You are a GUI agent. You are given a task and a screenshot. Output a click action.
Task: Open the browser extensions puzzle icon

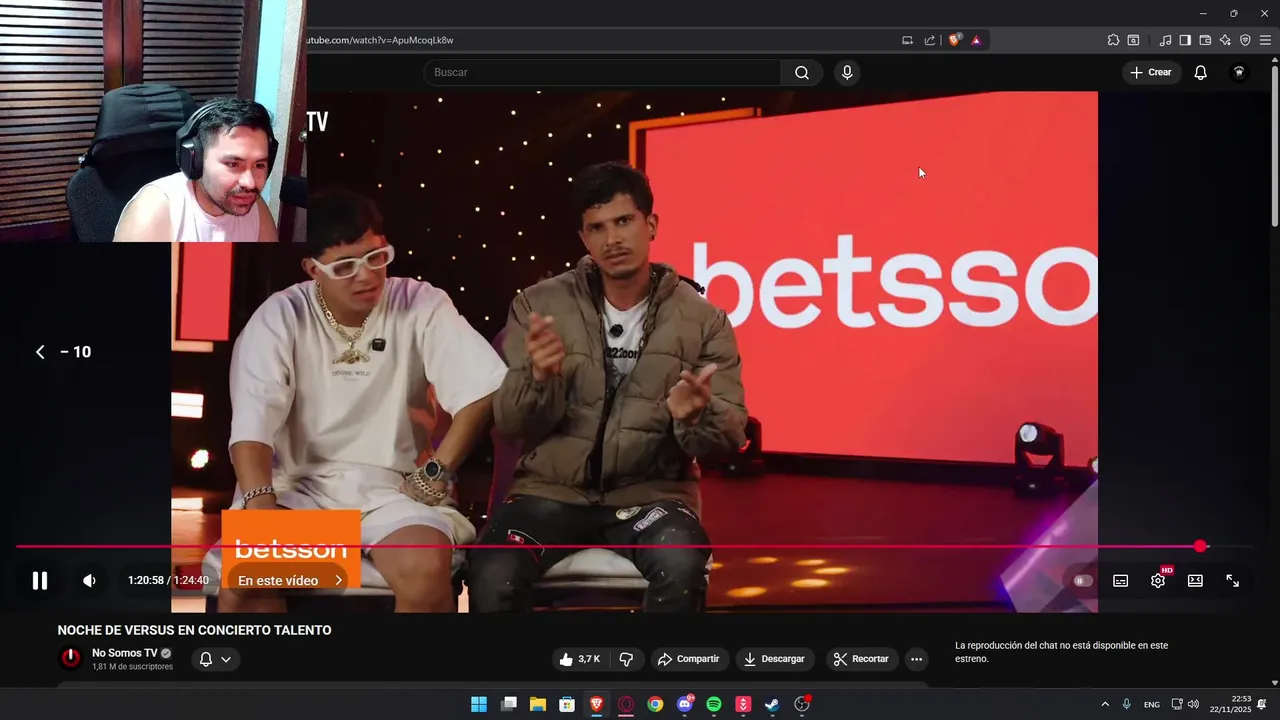click(x=1113, y=40)
